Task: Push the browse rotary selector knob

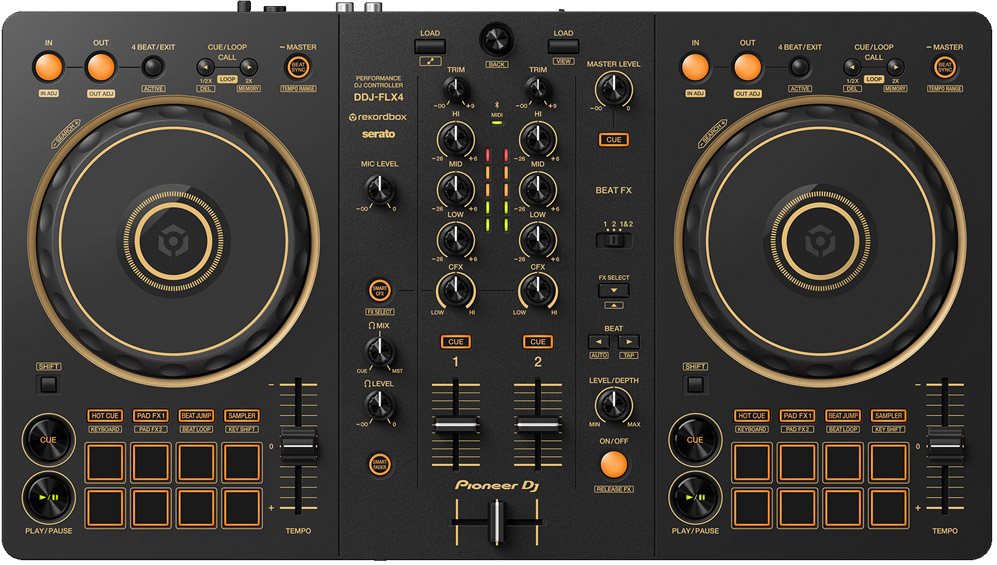Action: 497,39
